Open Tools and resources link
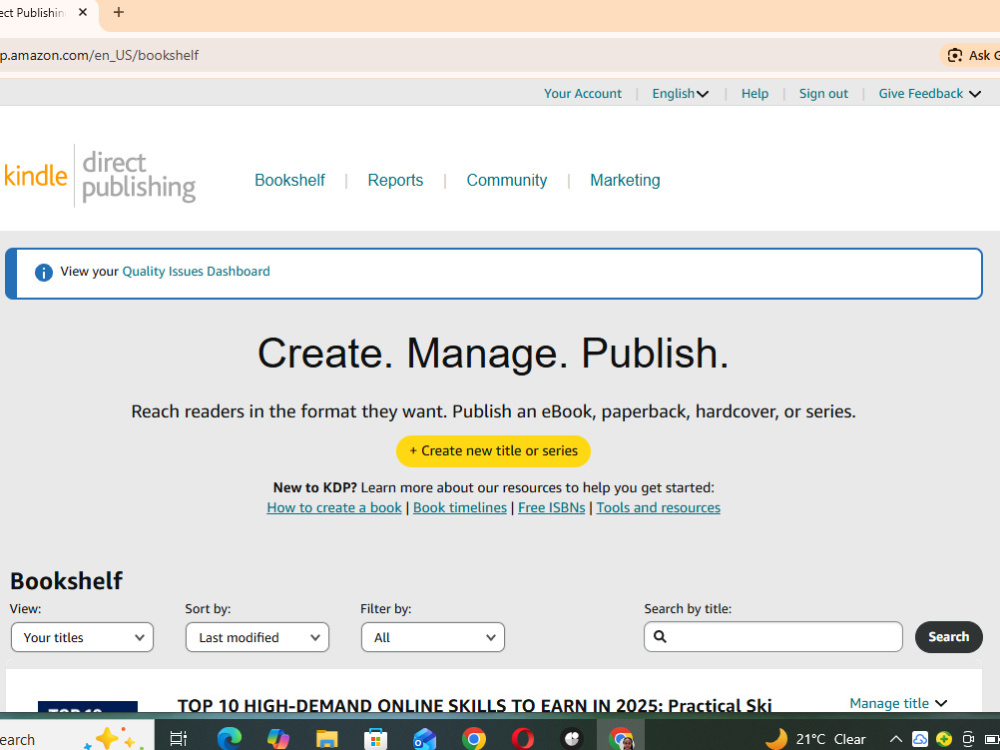 (658, 508)
